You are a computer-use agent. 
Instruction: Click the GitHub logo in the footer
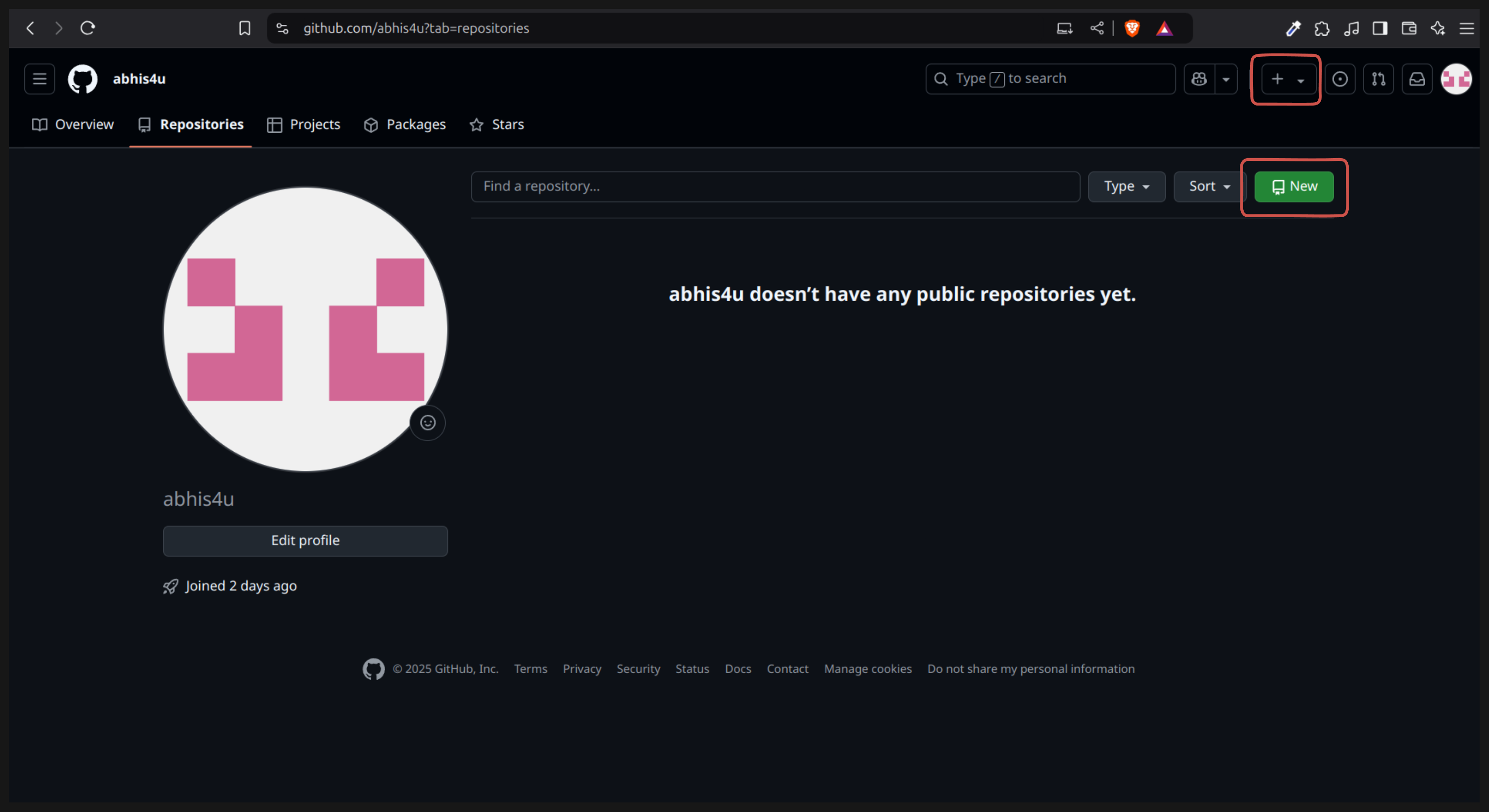click(373, 668)
